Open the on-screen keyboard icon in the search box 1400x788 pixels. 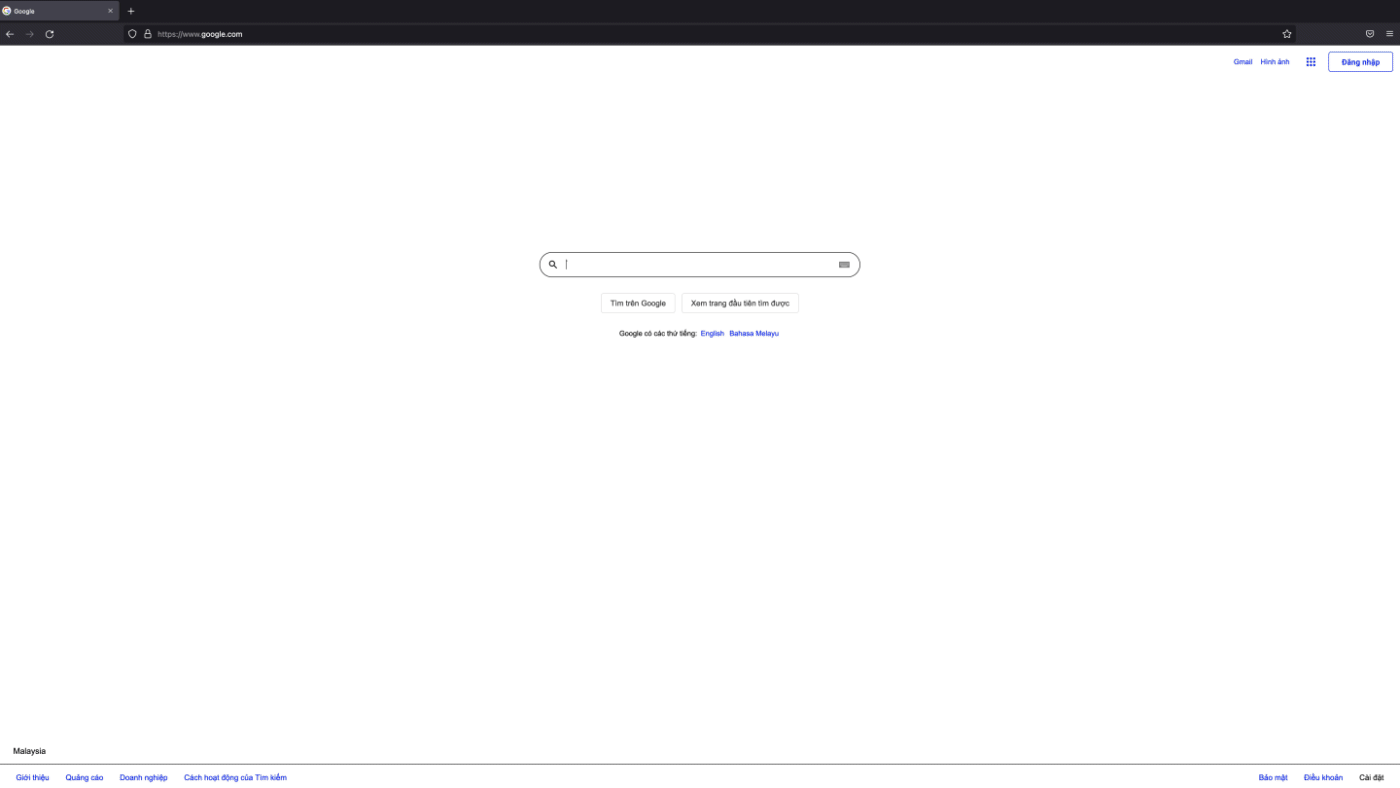pyautogui.click(x=844, y=265)
